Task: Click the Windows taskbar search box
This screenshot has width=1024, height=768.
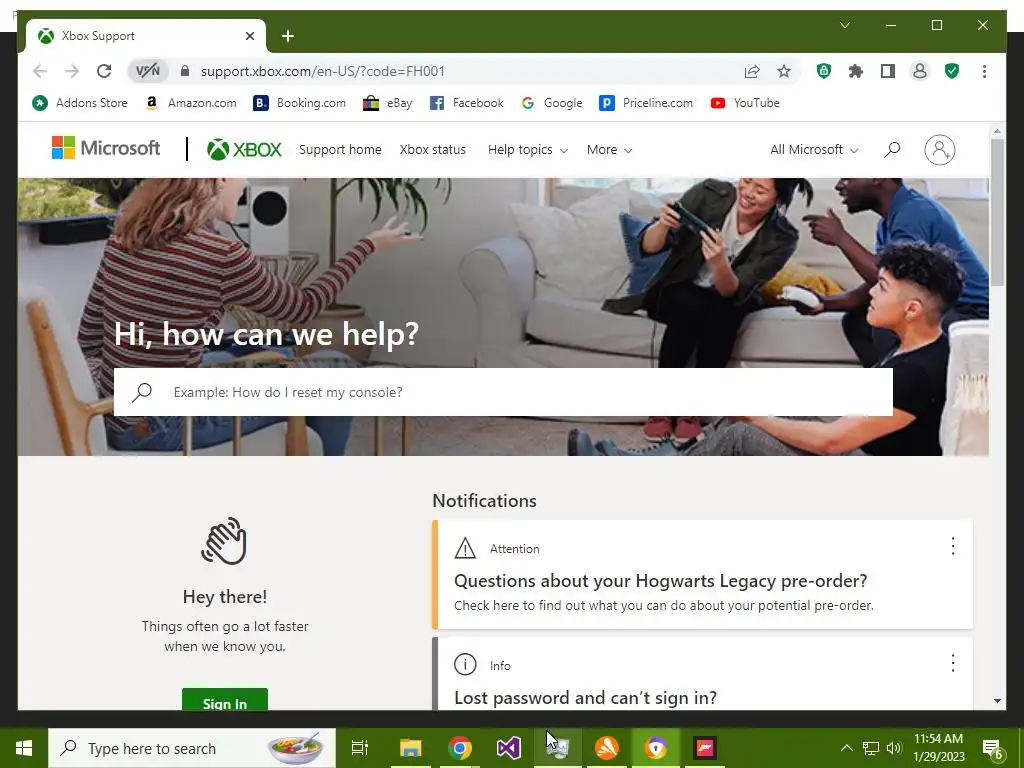Action: 192,748
